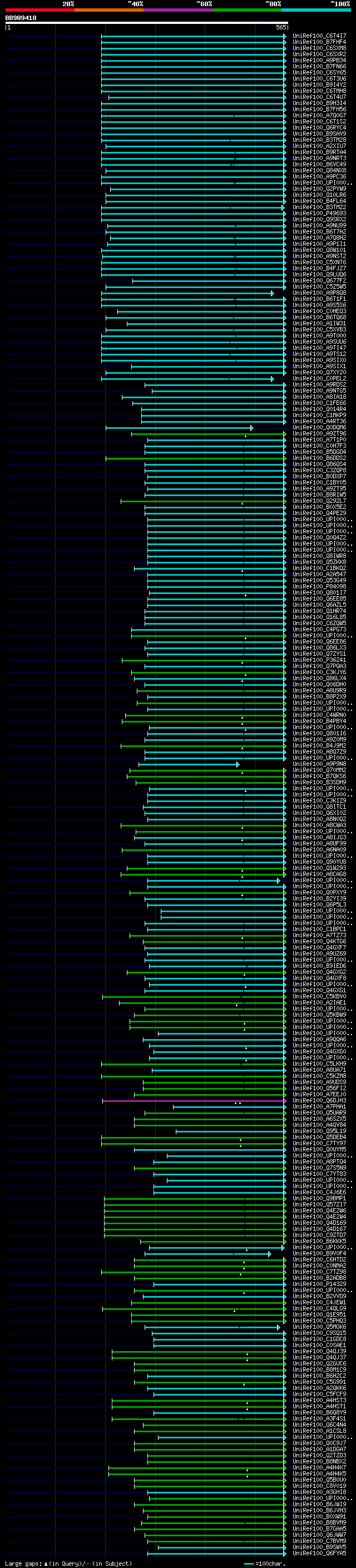Screen dimensions: 356x1568
Task: Select label UniRef100_A7T1P0
Action: pos(319,439)
